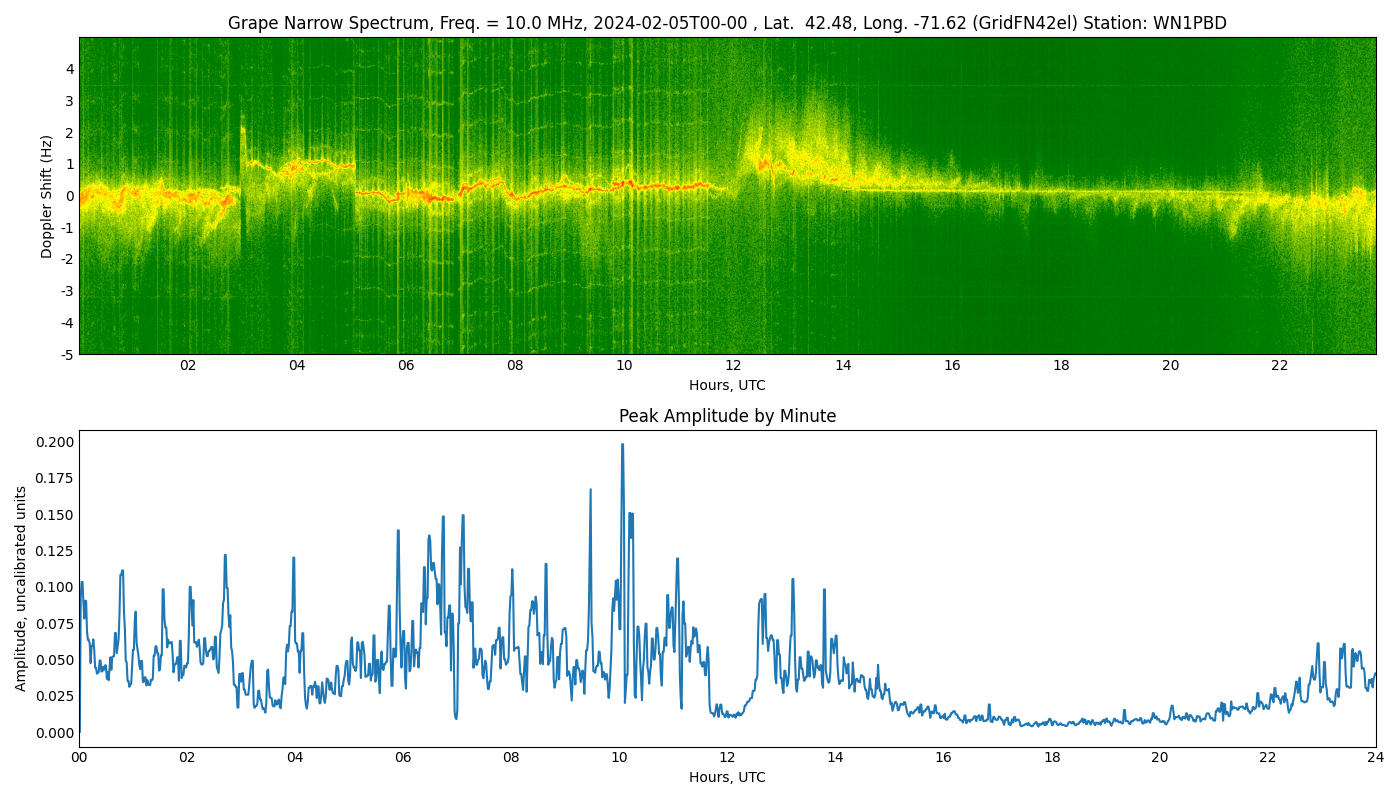The height and width of the screenshot is (800, 1400).
Task: Click "Hours, UTC" label below the spectrogram
Action: point(727,385)
